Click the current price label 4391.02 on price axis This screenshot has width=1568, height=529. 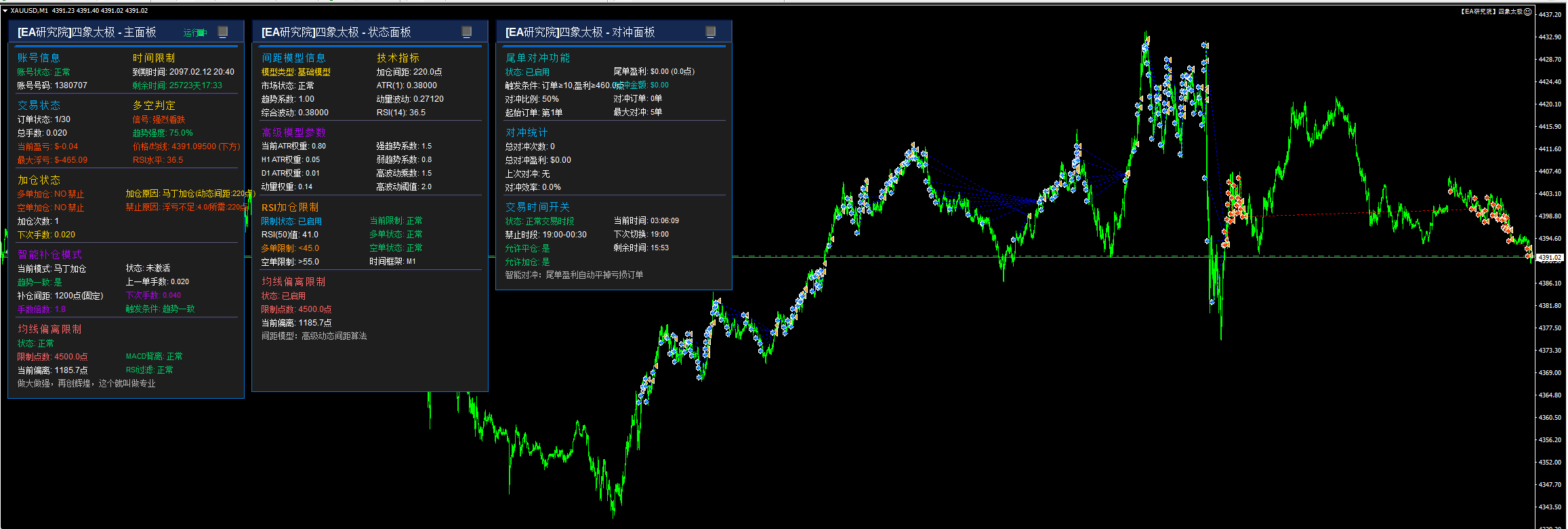(x=1550, y=258)
